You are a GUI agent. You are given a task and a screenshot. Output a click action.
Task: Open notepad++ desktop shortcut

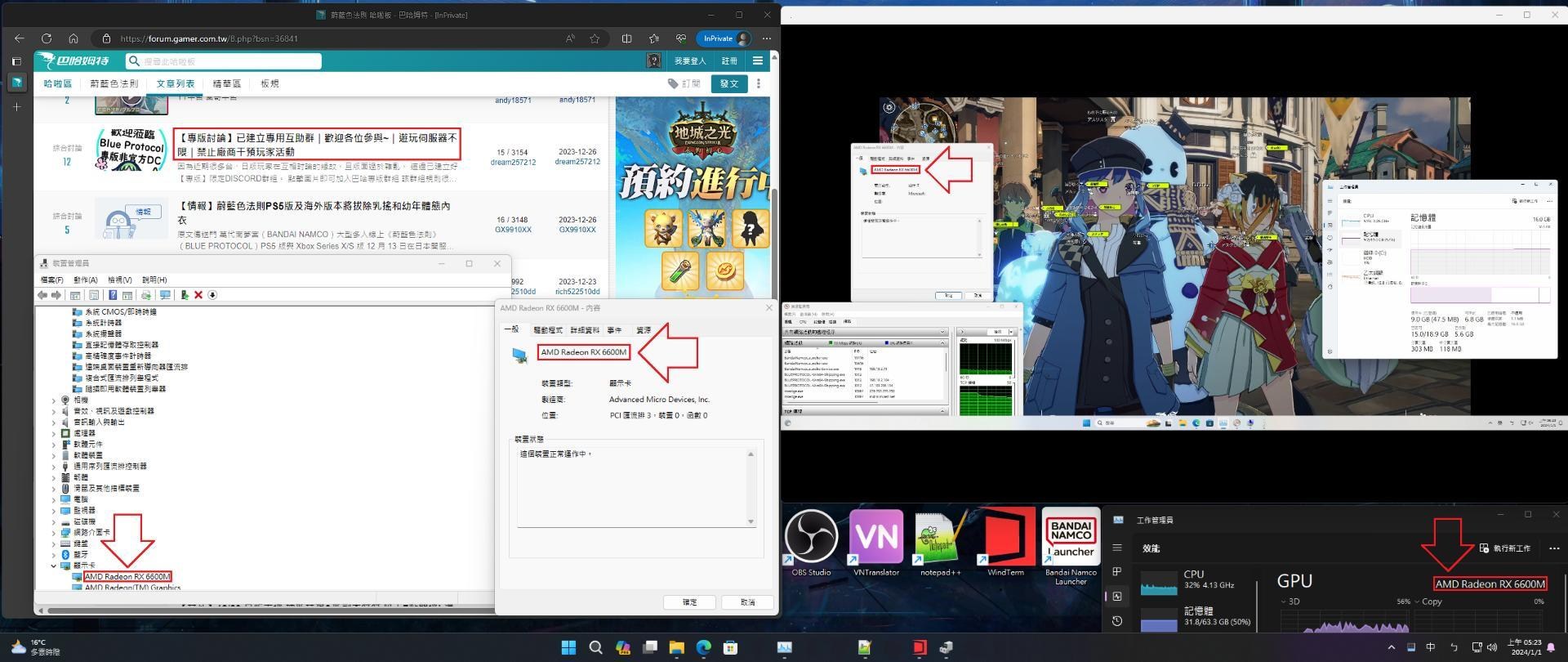pos(940,543)
